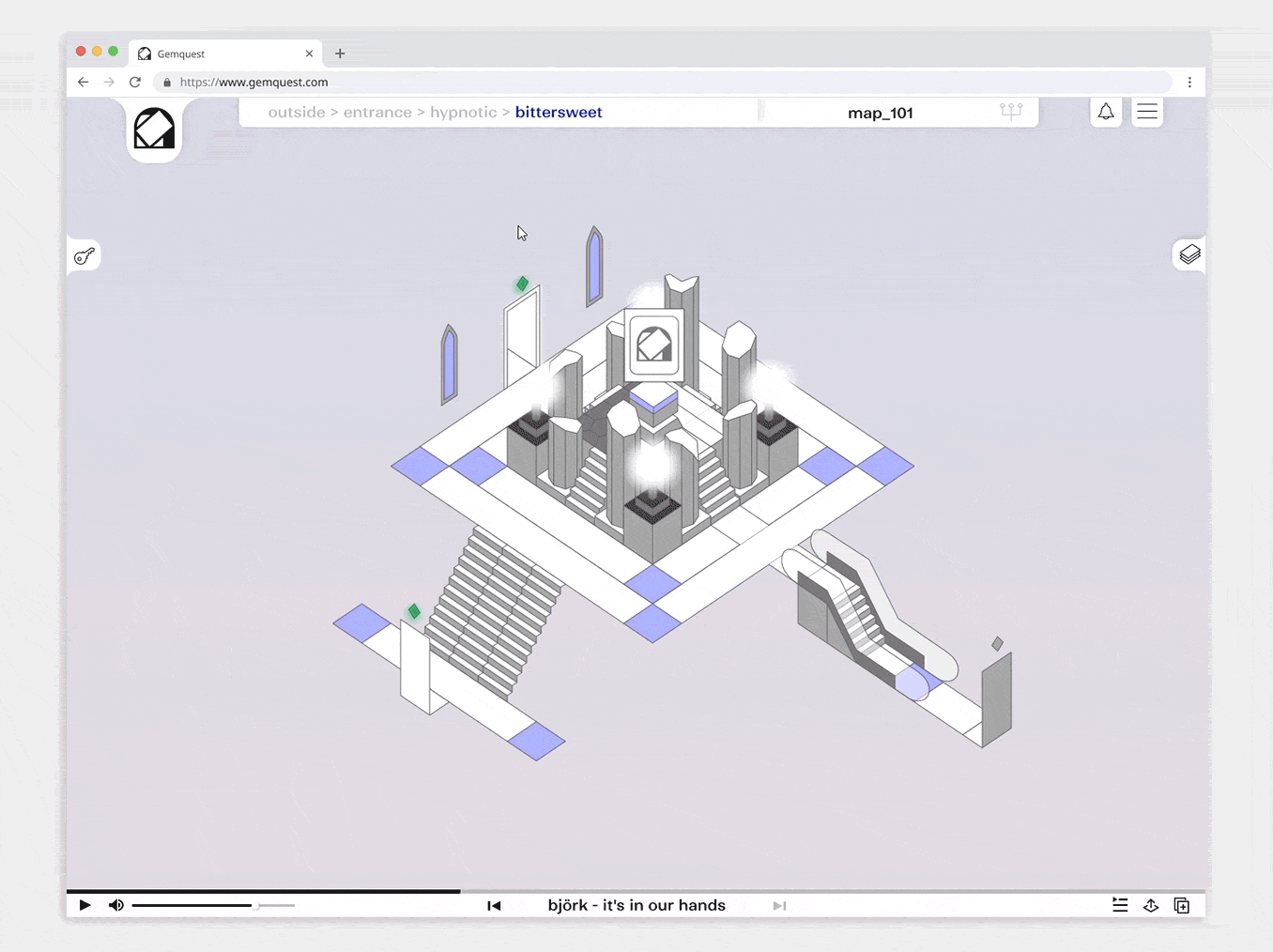The height and width of the screenshot is (952, 1273).
Task: Mute the music volume
Action: [116, 905]
